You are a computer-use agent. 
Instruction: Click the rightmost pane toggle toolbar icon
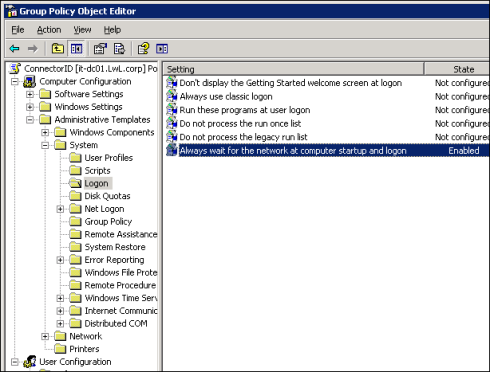tap(162, 49)
